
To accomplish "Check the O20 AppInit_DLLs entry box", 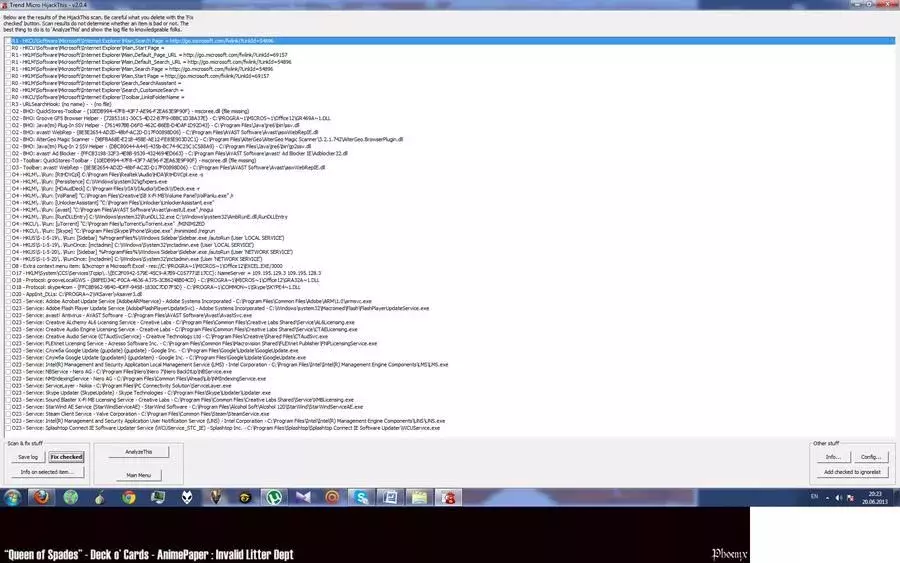I will point(8,294).
